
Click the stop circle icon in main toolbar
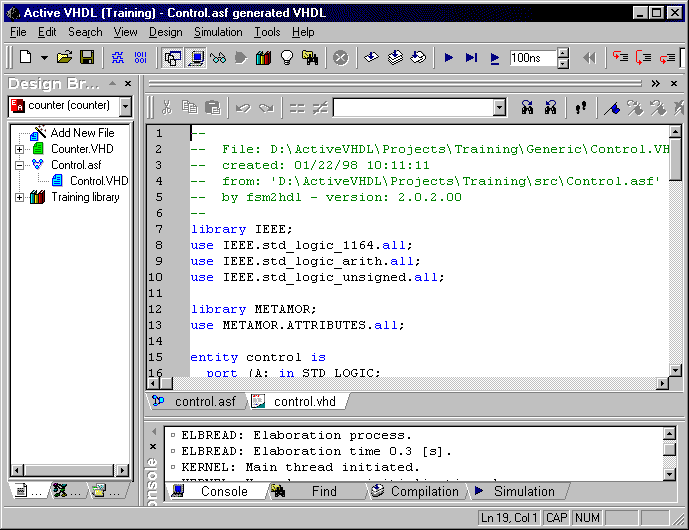340,58
